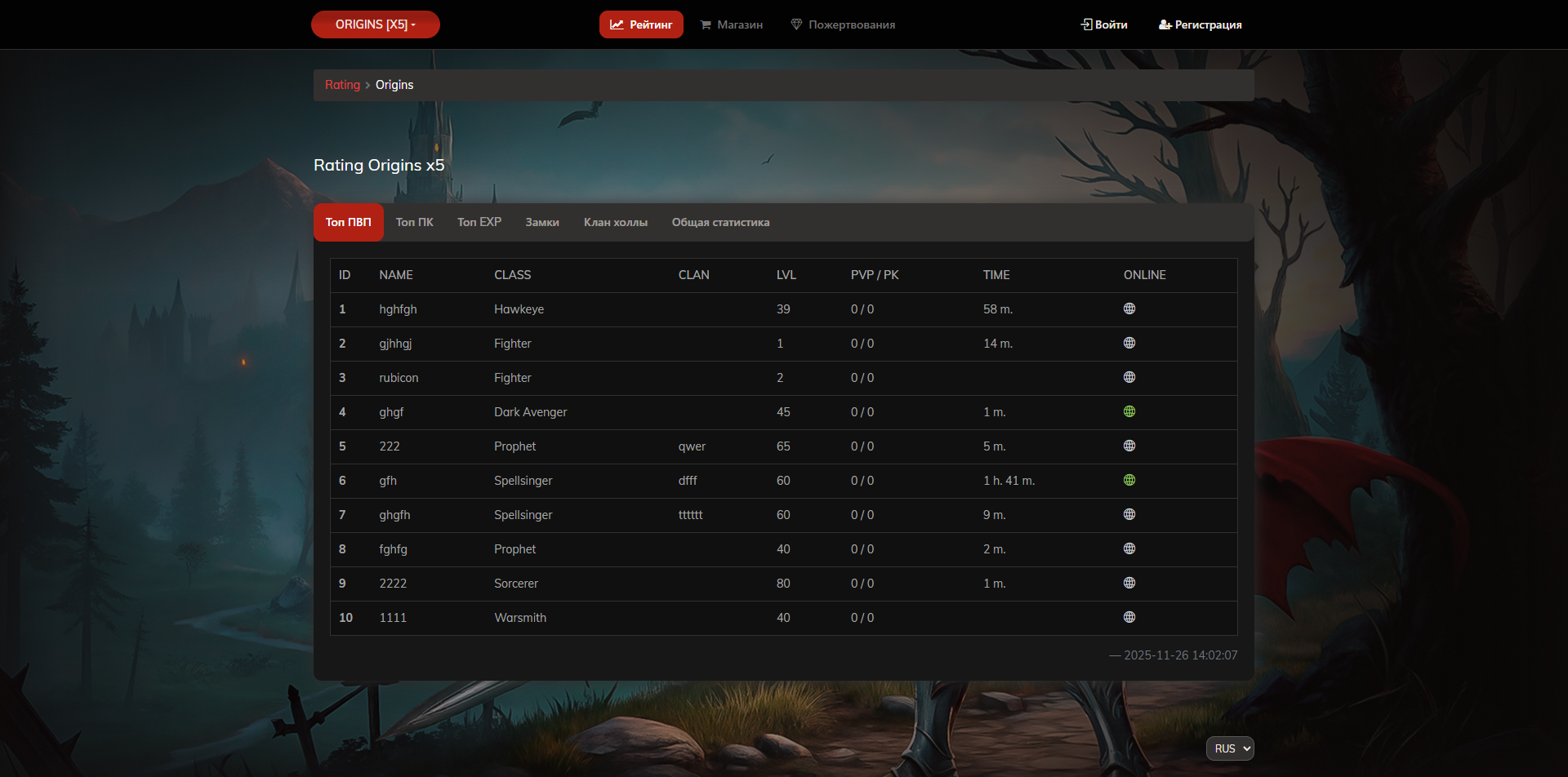Click the globe icon for player 222

pyautogui.click(x=1129, y=446)
